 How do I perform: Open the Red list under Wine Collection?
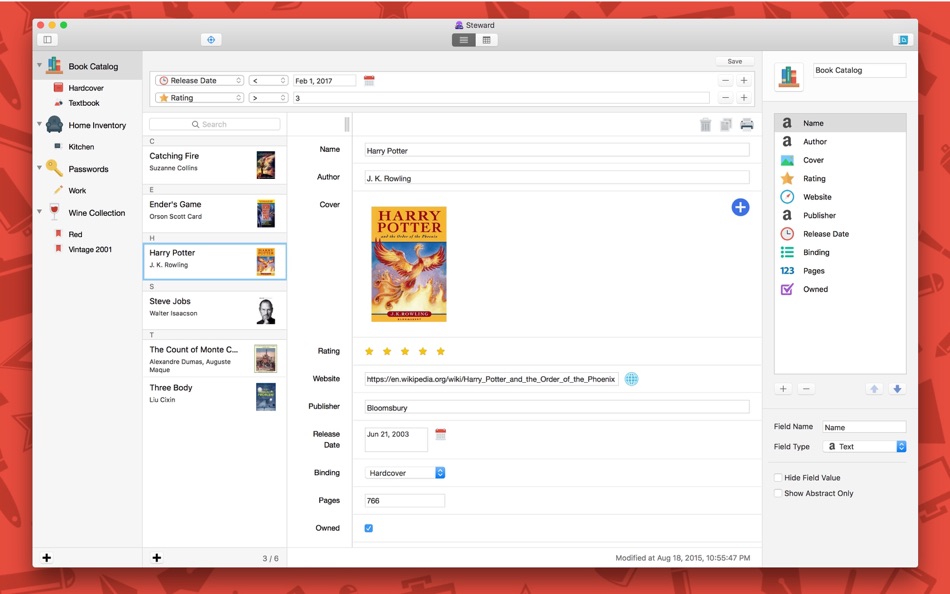pyautogui.click(x=75, y=234)
